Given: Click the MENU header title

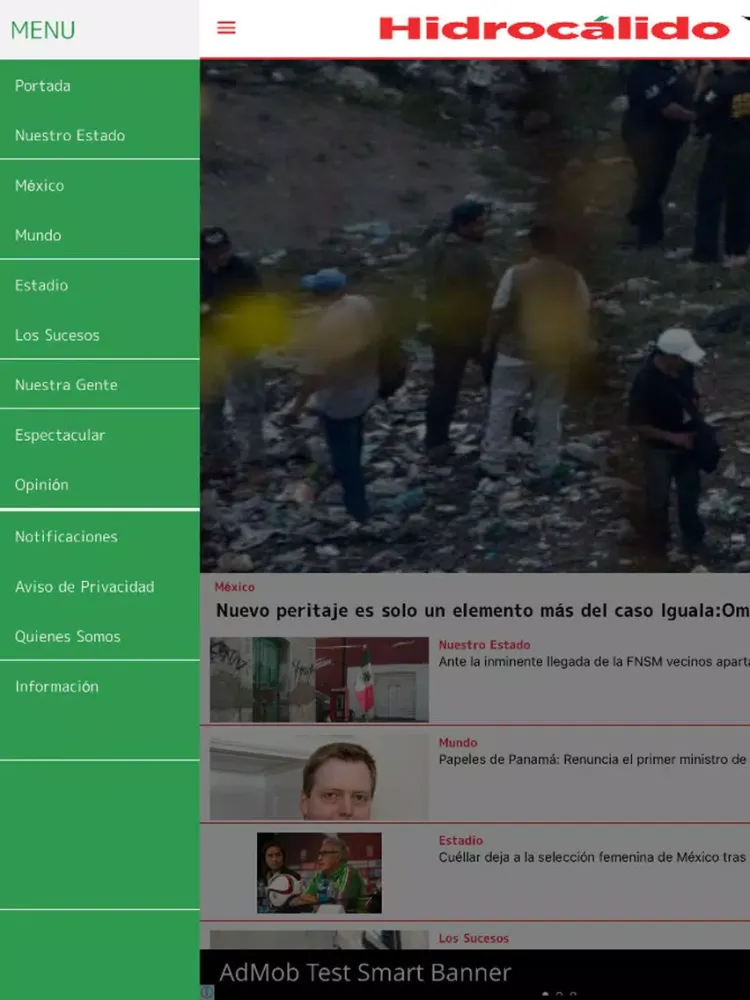Looking at the screenshot, I should [43, 30].
